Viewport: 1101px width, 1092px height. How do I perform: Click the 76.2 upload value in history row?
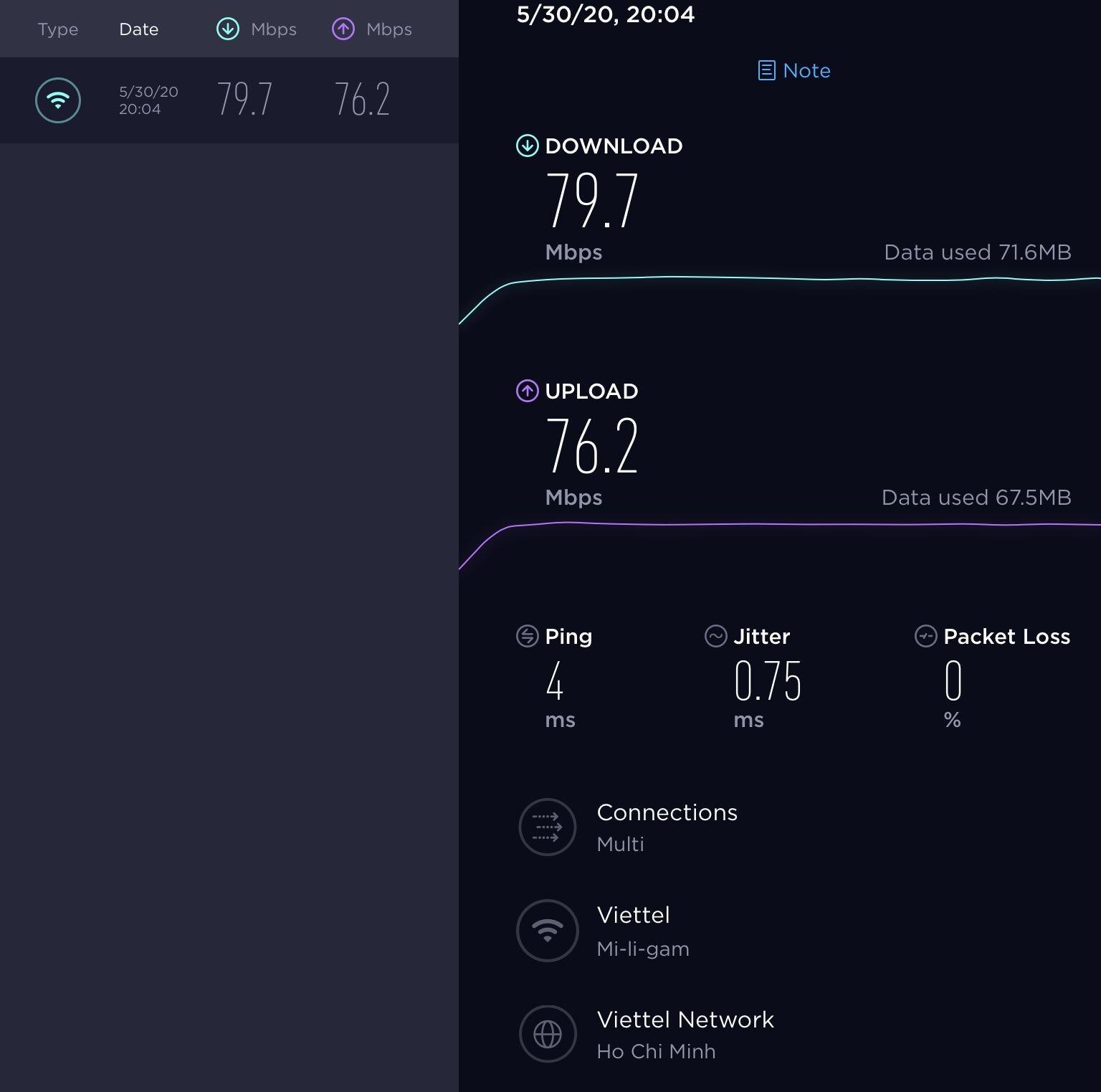pos(362,100)
